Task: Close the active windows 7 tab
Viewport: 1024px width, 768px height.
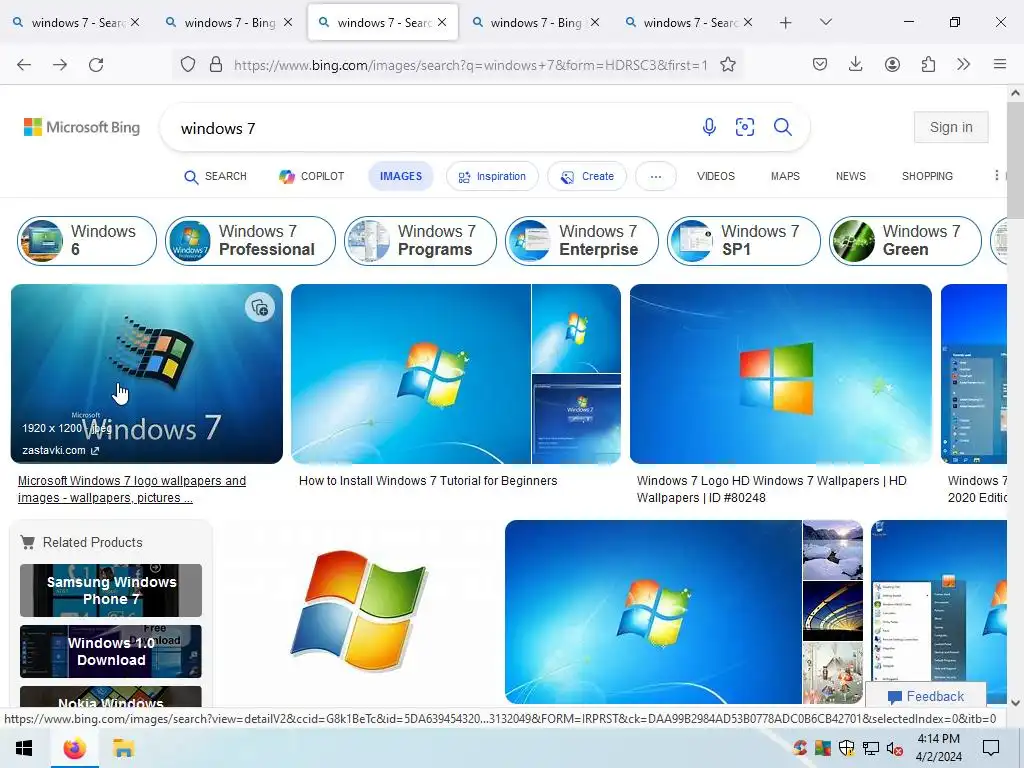Action: click(442, 23)
